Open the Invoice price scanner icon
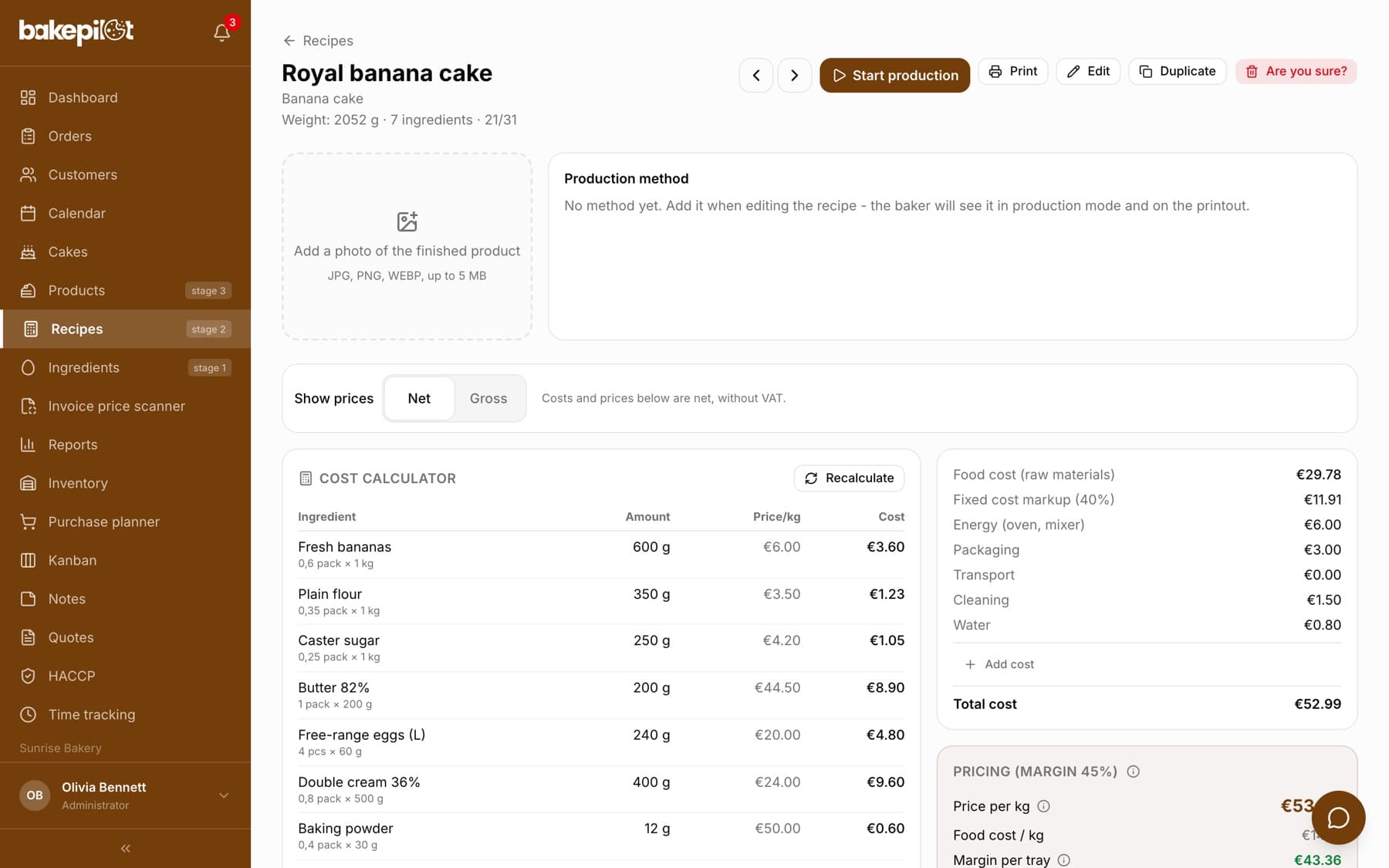The image size is (1389, 868). tap(28, 406)
